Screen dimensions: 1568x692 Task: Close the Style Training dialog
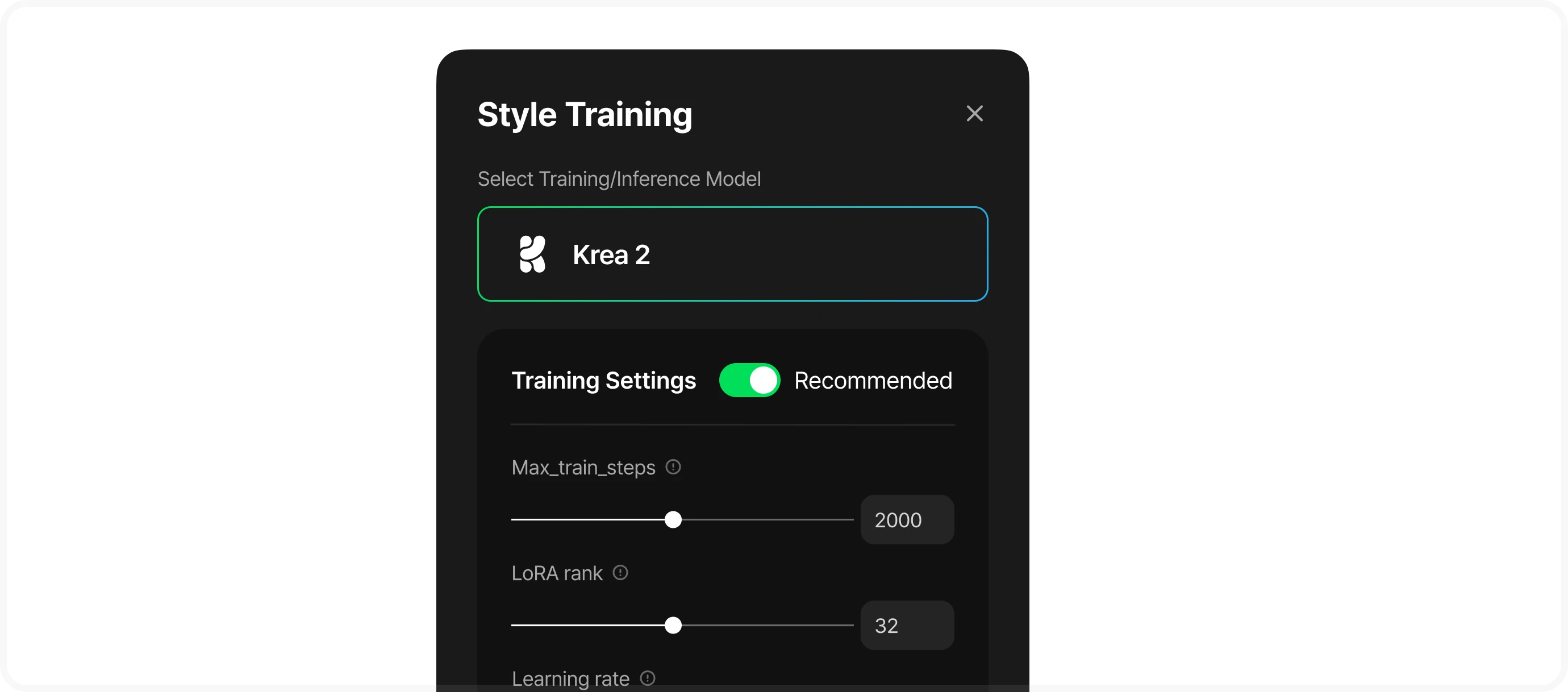(974, 114)
